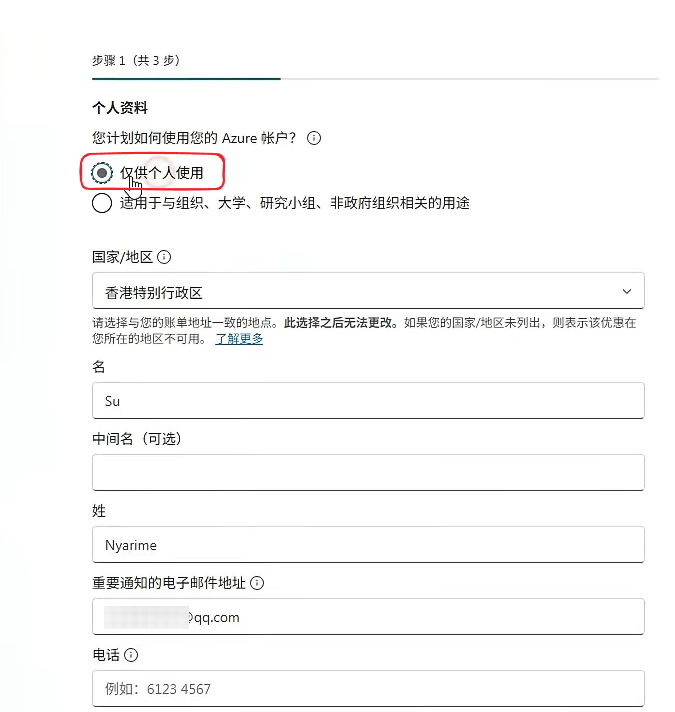Click the 重要通知的电子邮件地址 label text
This screenshot has height=712, width=675.
168,583
